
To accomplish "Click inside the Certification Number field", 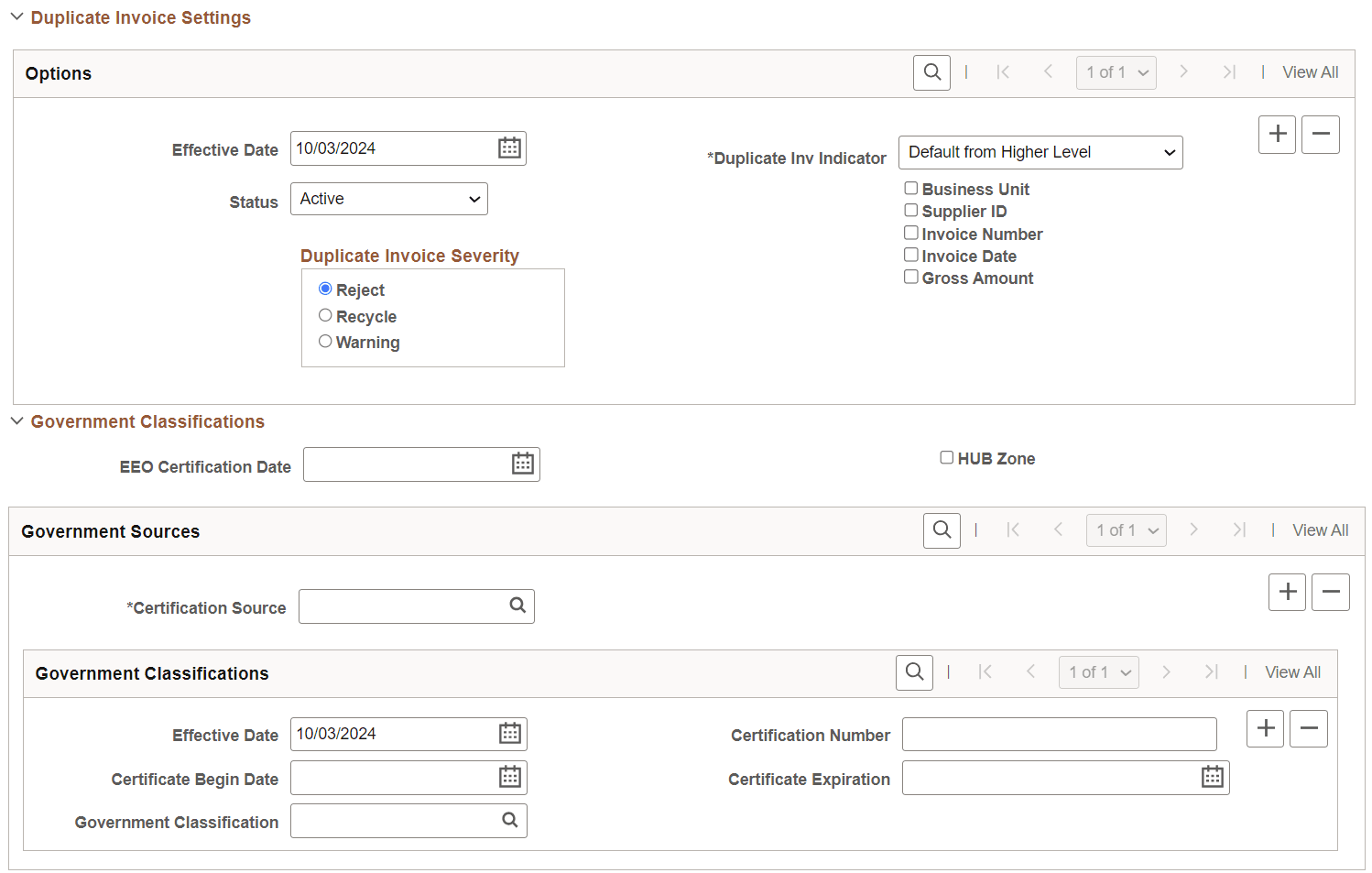I will (x=1059, y=734).
